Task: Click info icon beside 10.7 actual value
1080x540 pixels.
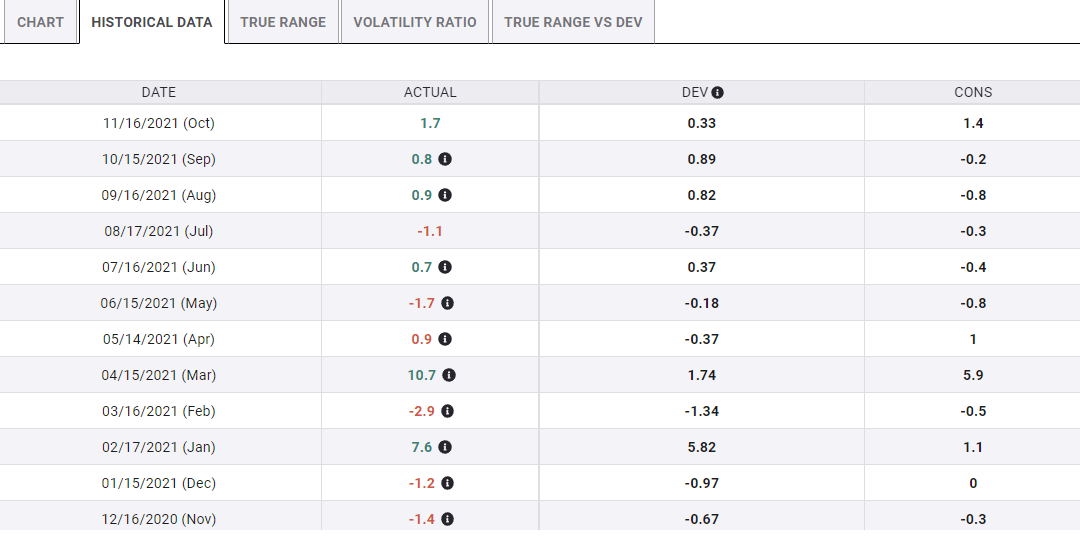Action: click(449, 375)
